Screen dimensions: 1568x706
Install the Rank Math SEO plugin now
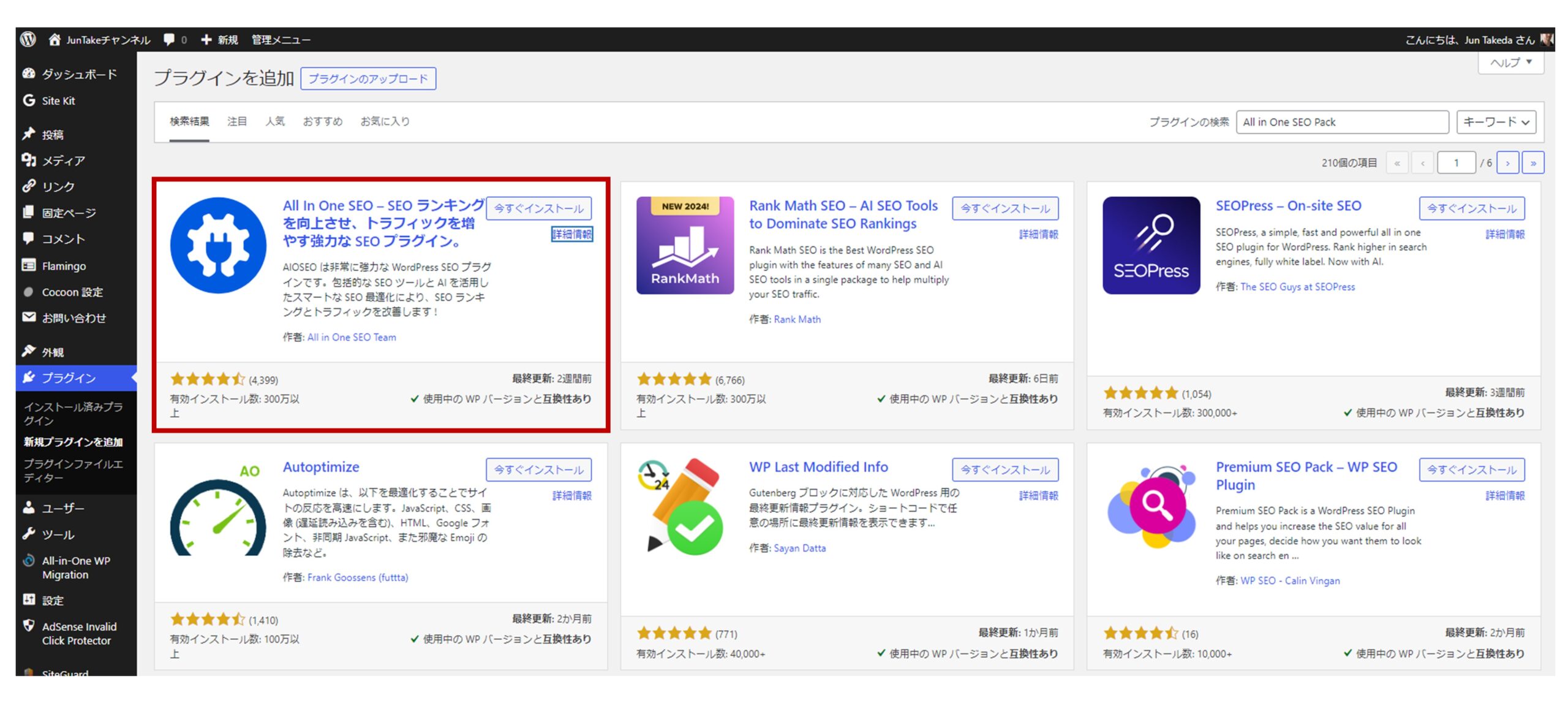[1005, 208]
